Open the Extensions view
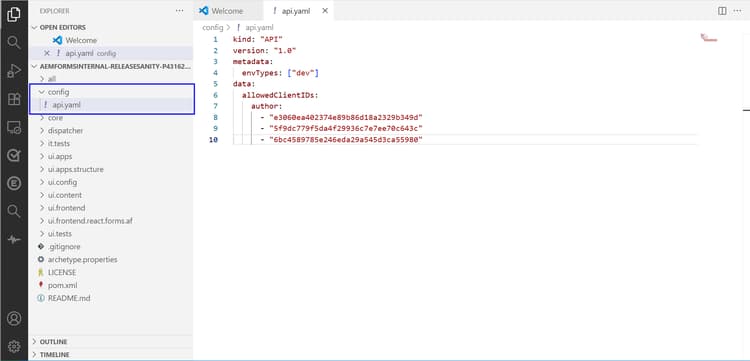 click(x=14, y=99)
